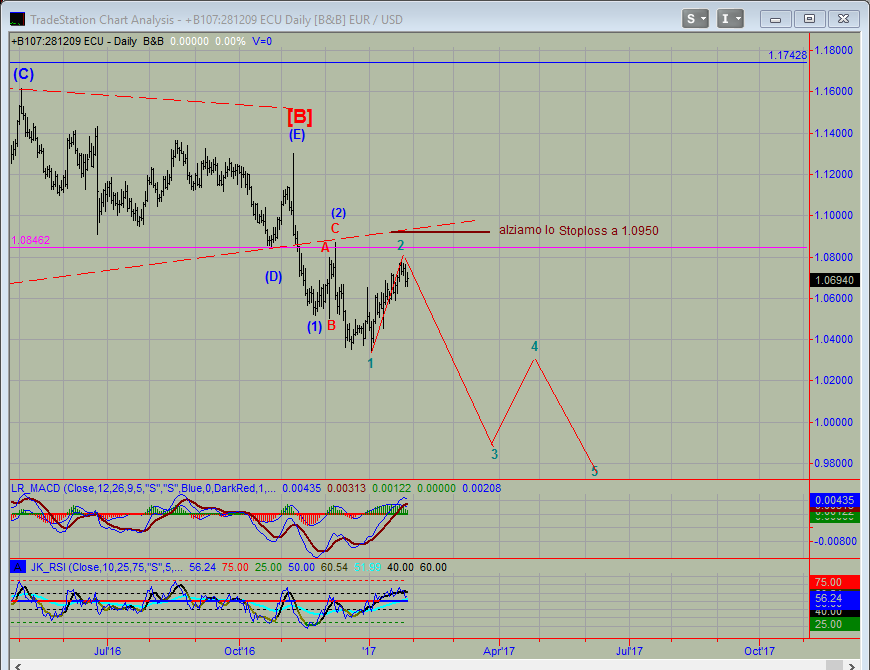Select the blue (D) wave label
Viewport: 870px width, 670px height.
point(274,276)
